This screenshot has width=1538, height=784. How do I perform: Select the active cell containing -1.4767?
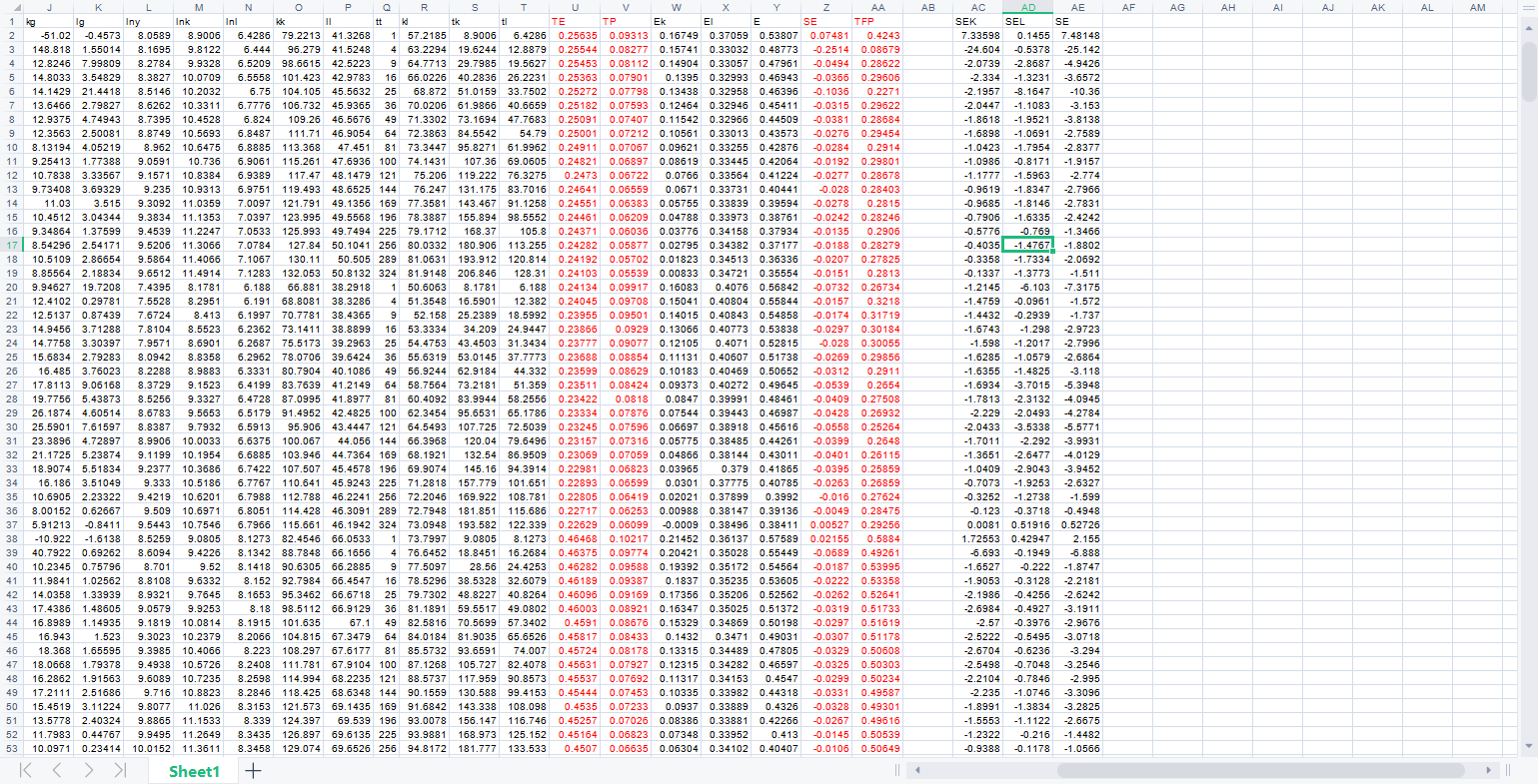[1028, 245]
